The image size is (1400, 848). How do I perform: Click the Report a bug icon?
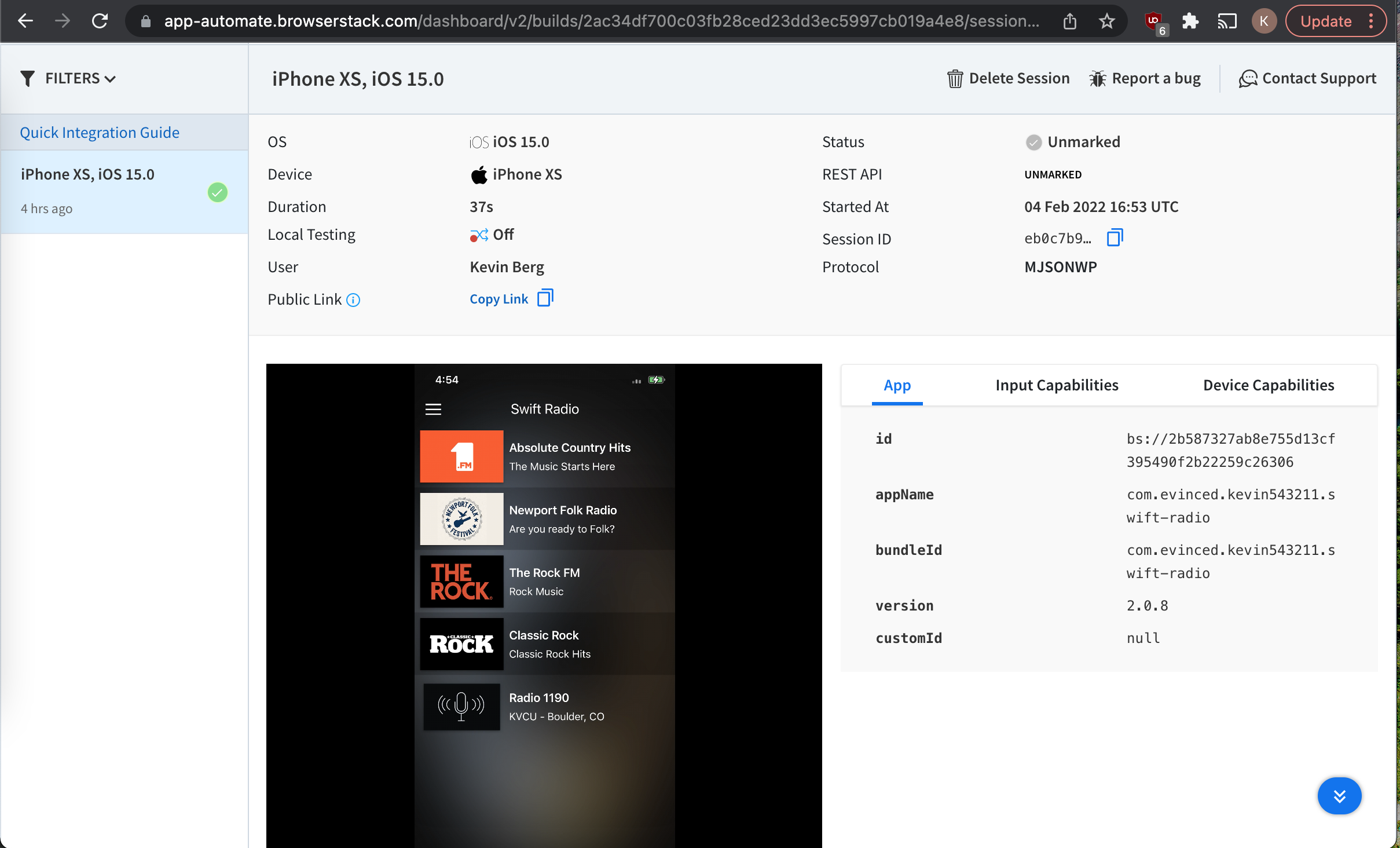pyautogui.click(x=1097, y=78)
